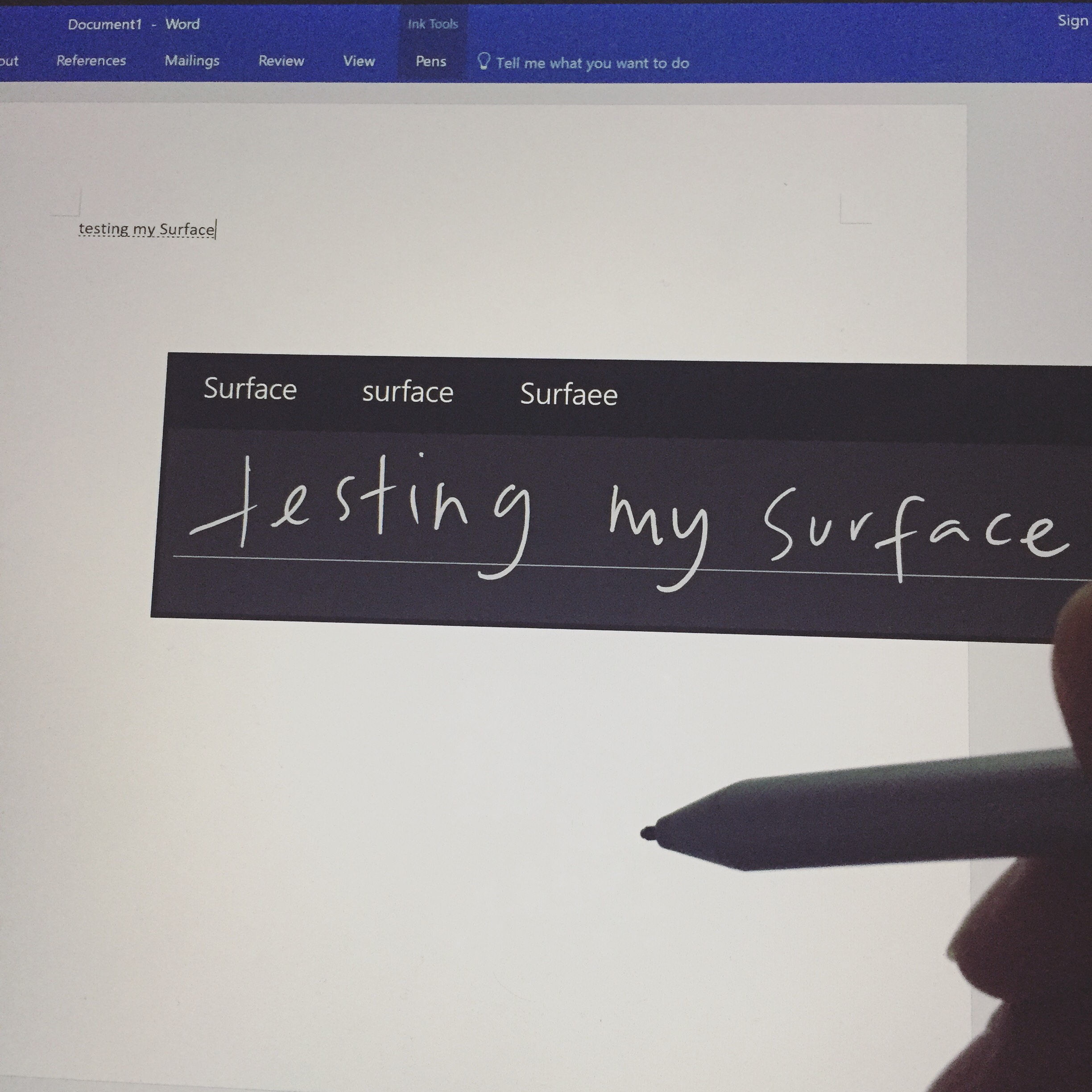Screen dimensions: 1092x1092
Task: Open the Review ribbon tab
Action: 281,61
